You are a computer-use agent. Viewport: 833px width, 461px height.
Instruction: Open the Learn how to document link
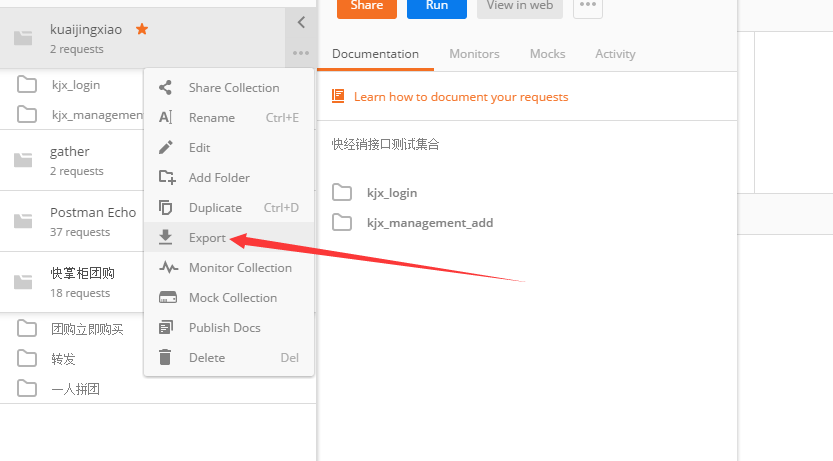point(460,97)
